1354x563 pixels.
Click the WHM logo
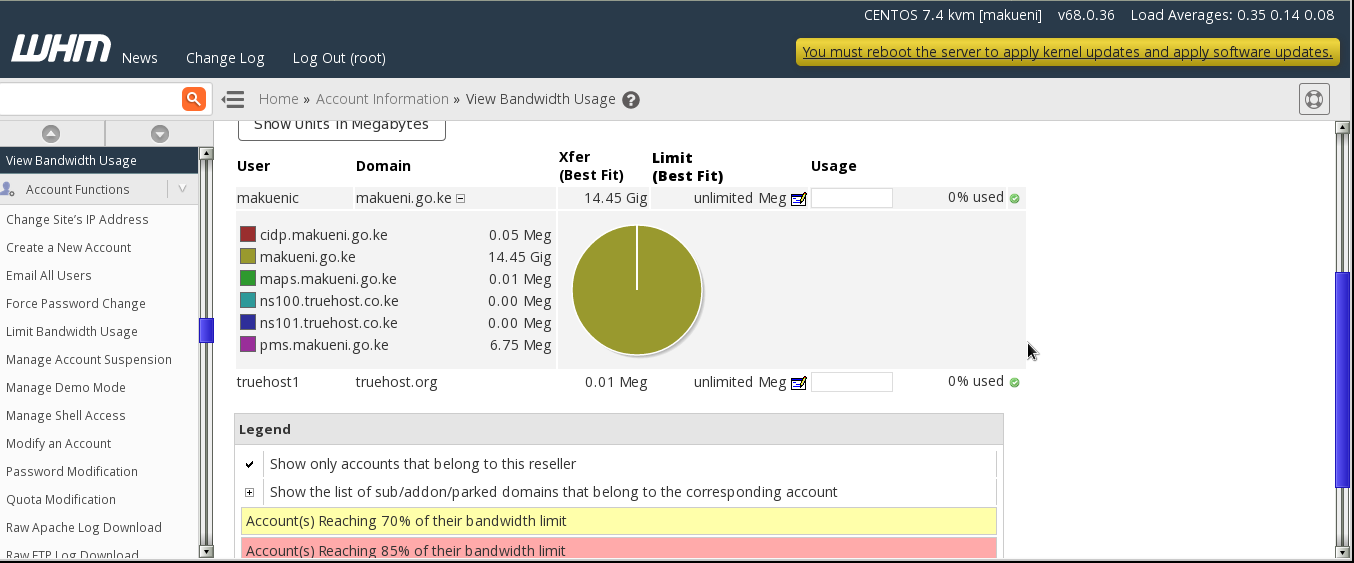click(x=60, y=50)
